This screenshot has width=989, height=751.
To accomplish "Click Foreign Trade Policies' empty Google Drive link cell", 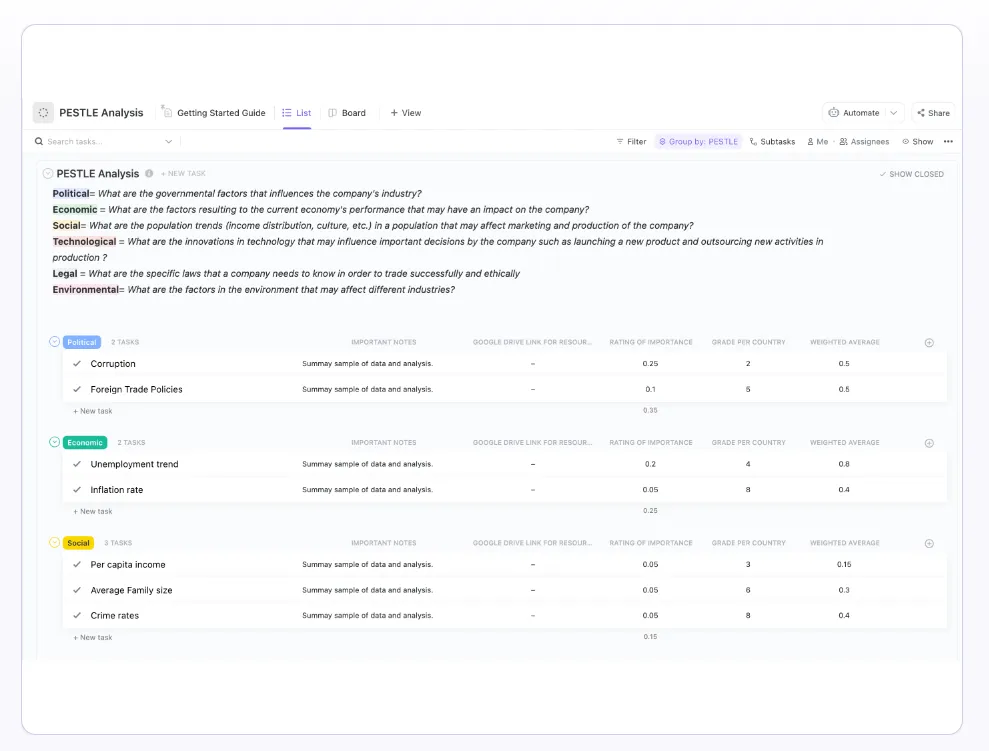I will click(x=533, y=390).
